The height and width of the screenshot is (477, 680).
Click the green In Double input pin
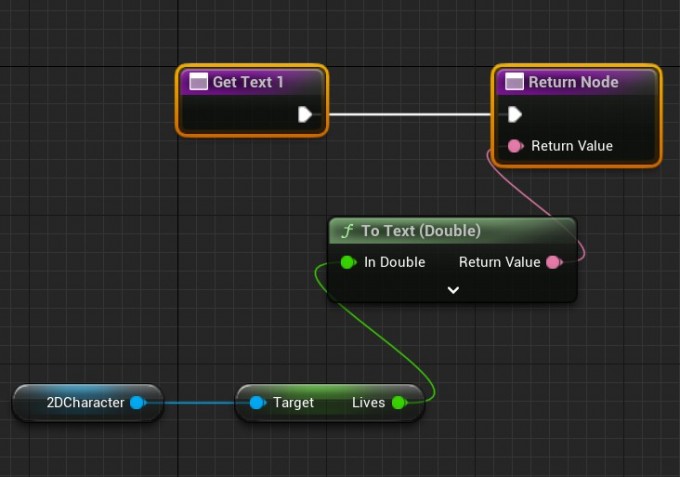[348, 262]
